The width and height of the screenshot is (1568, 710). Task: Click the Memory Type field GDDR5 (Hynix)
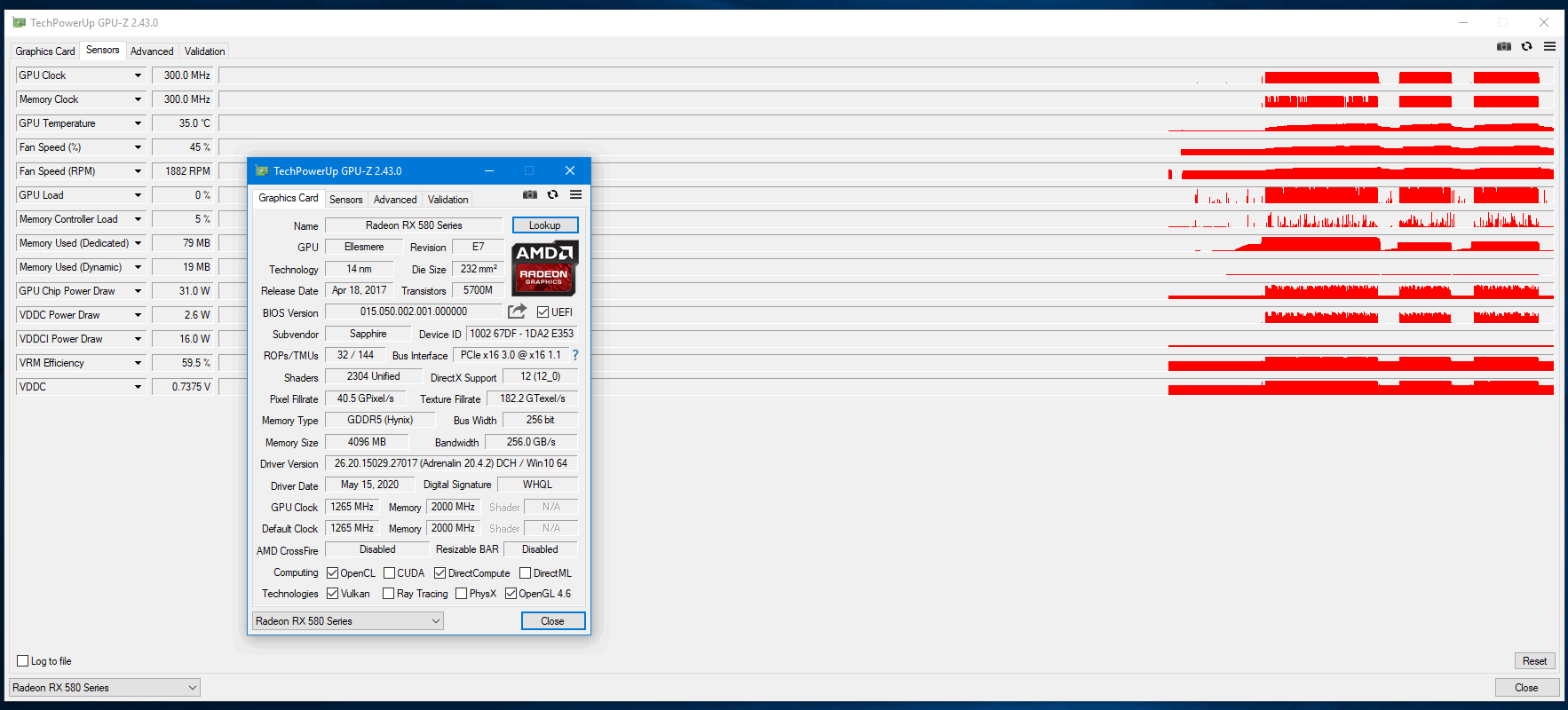pyautogui.click(x=380, y=420)
